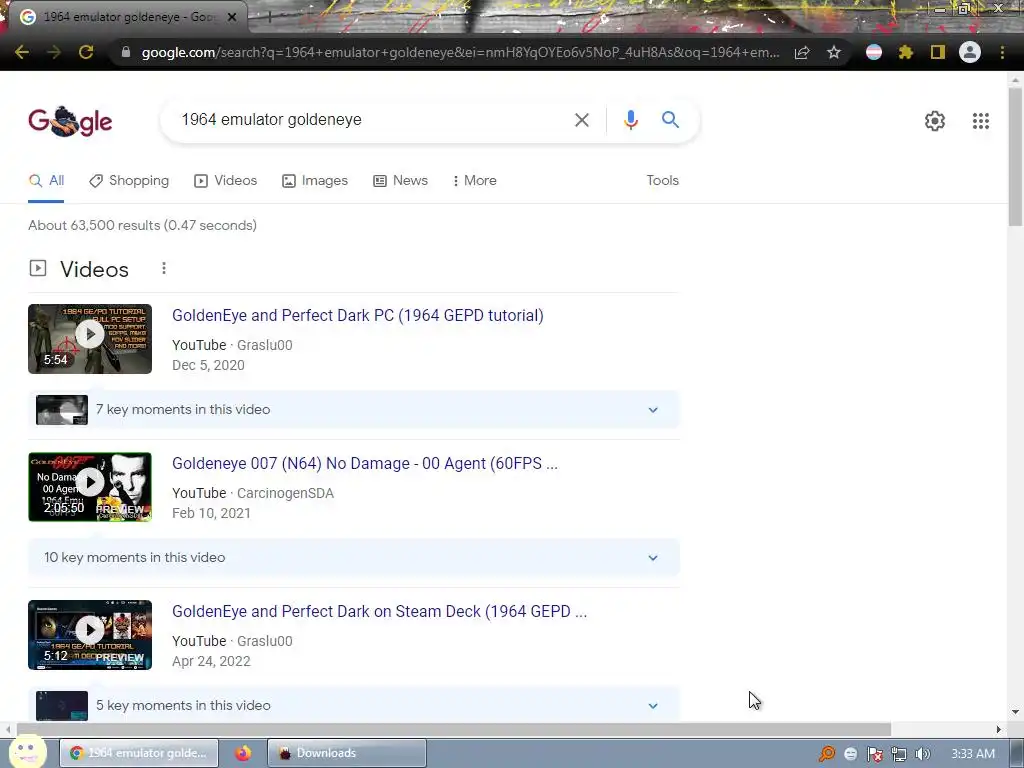
Task: Click the address bar URL
Action: pyautogui.click(x=460, y=52)
